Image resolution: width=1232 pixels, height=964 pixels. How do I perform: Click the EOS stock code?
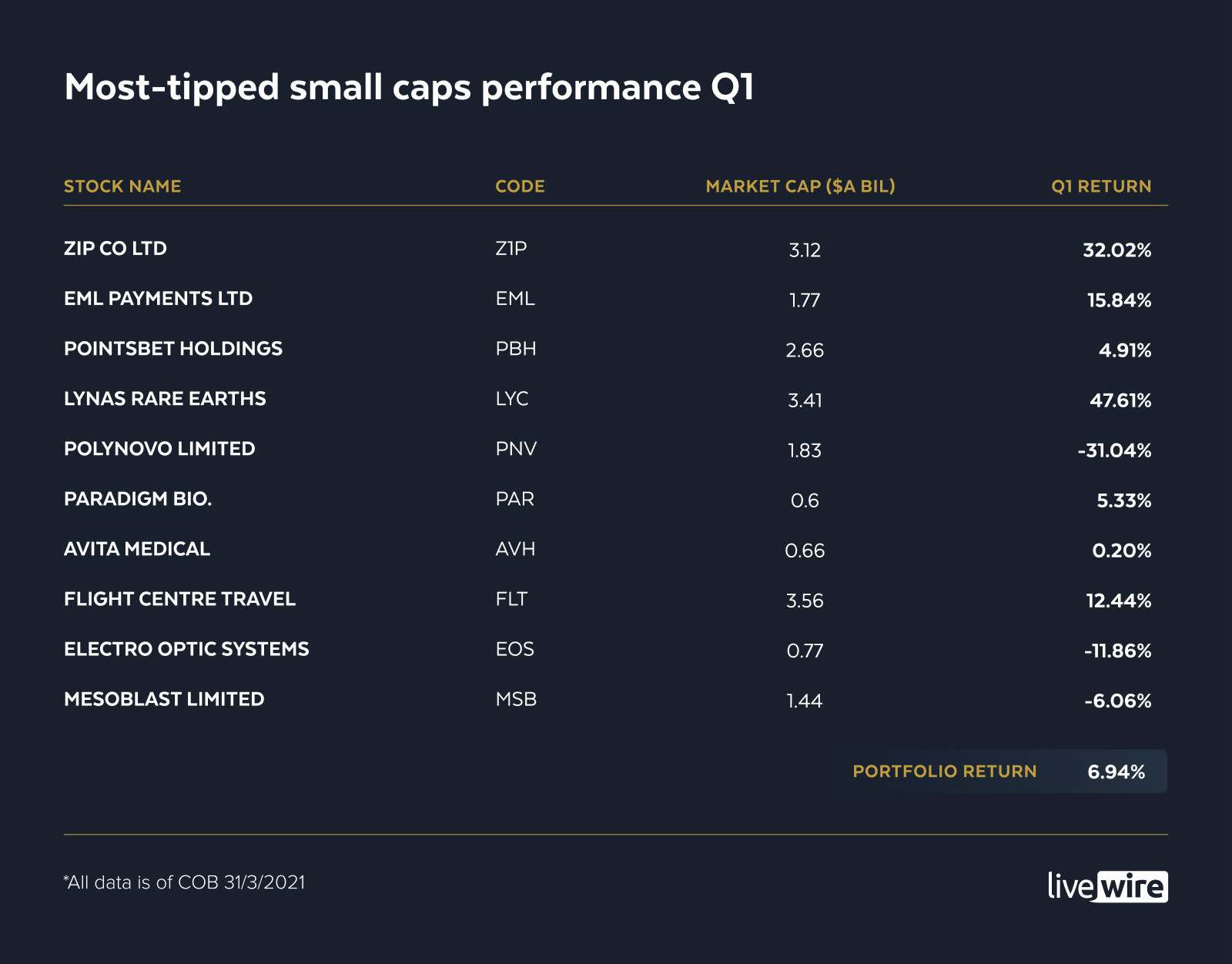click(x=514, y=649)
